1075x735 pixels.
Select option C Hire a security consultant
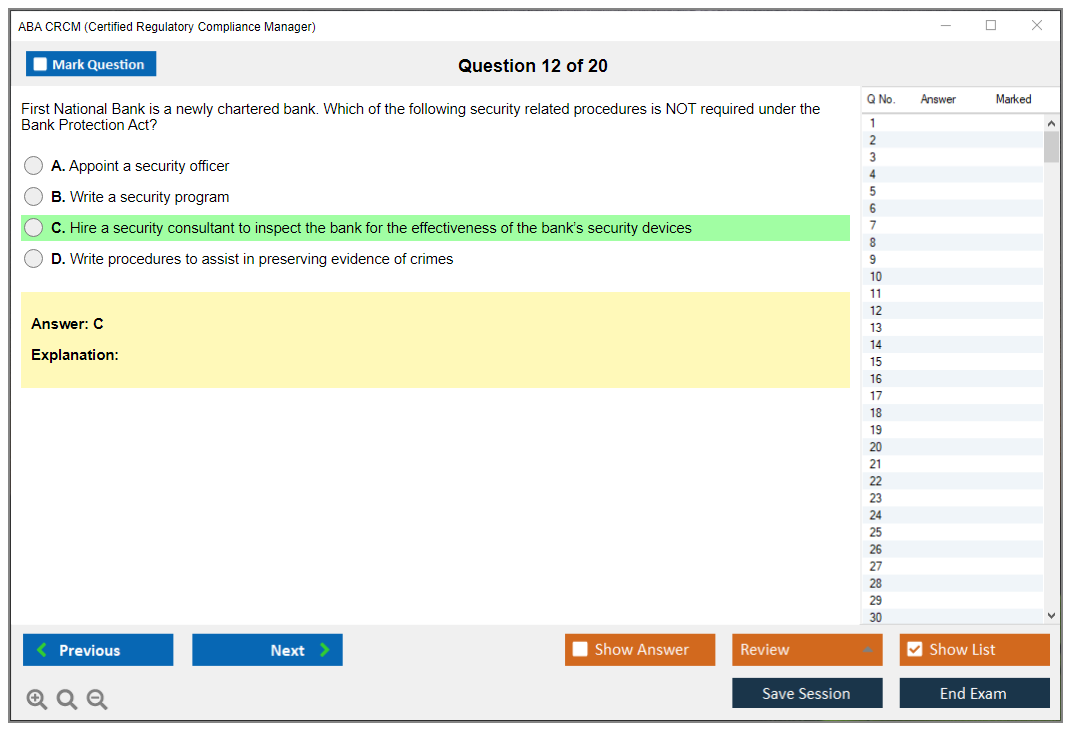pos(34,228)
